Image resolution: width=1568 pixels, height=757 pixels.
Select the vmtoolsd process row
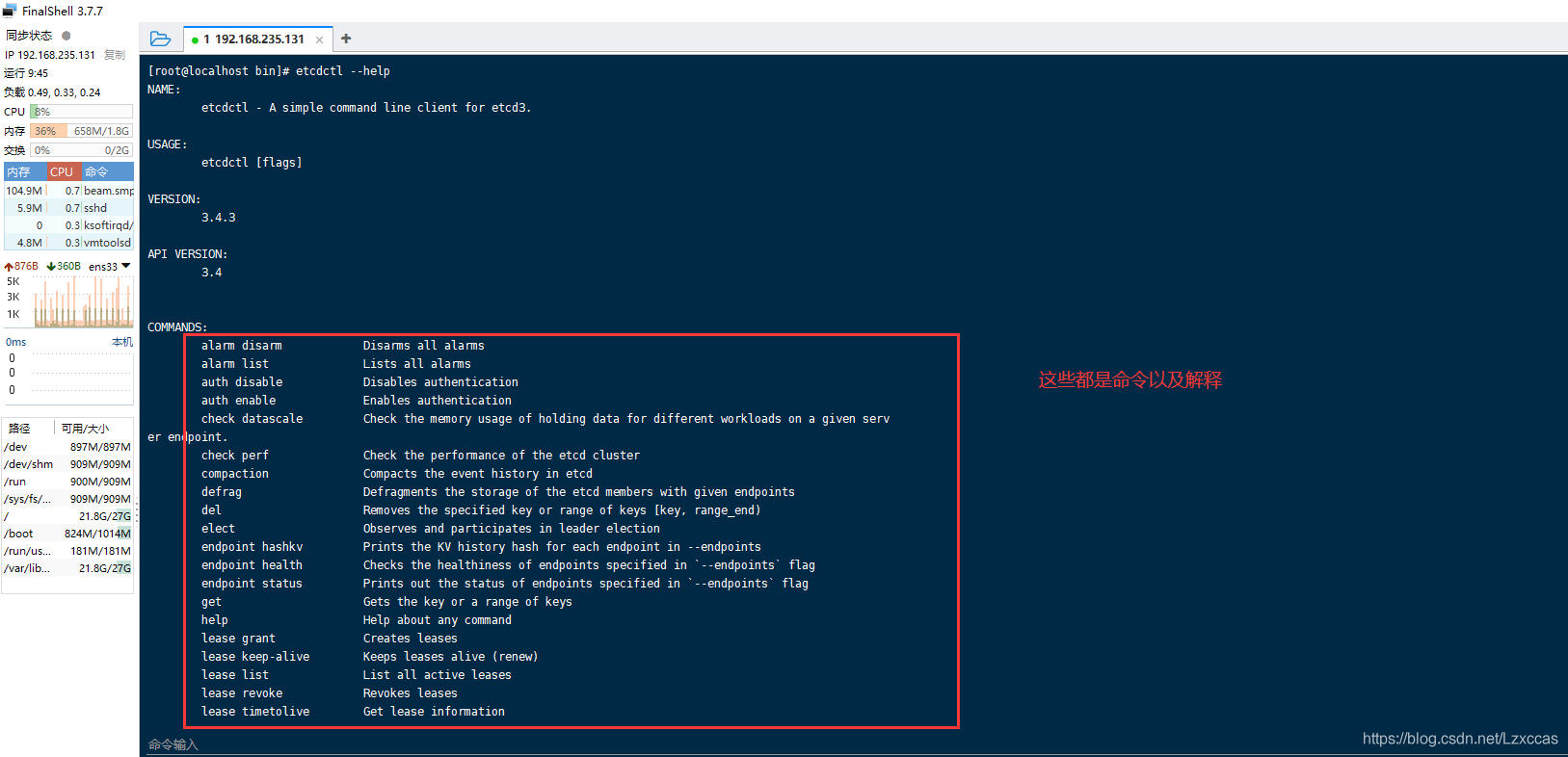coord(68,243)
